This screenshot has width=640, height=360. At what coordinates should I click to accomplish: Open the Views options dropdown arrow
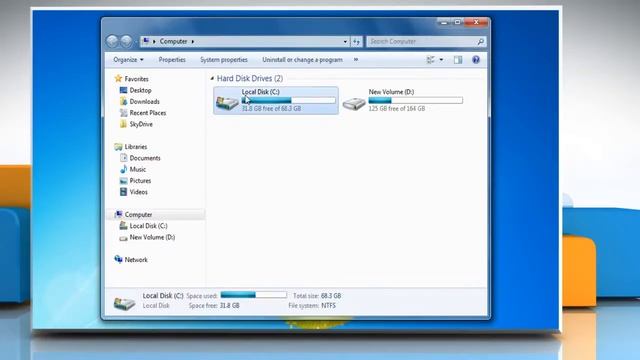pyautogui.click(x=441, y=60)
